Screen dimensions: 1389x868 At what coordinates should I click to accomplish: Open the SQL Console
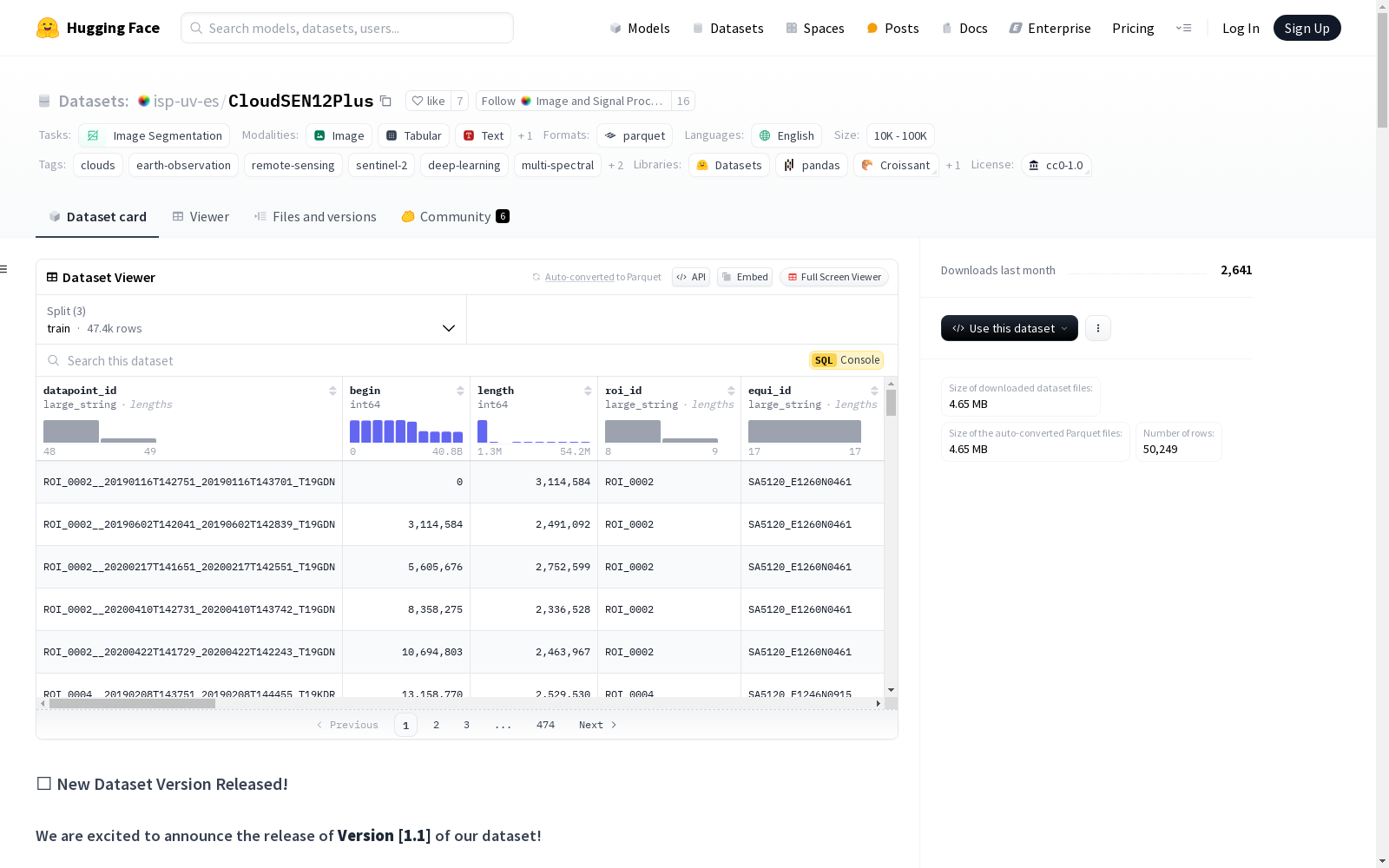[x=846, y=360]
